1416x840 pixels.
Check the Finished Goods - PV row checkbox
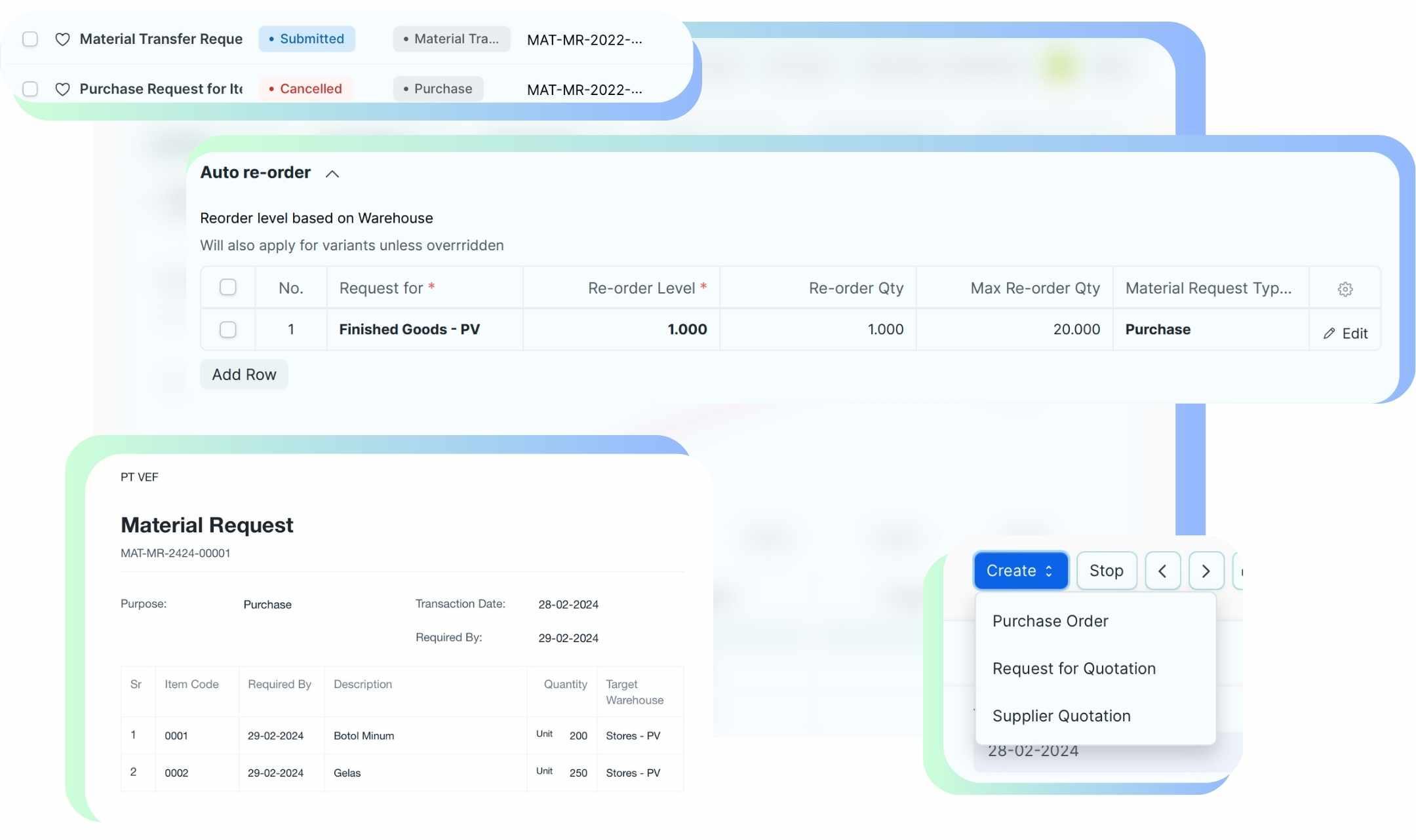(227, 330)
